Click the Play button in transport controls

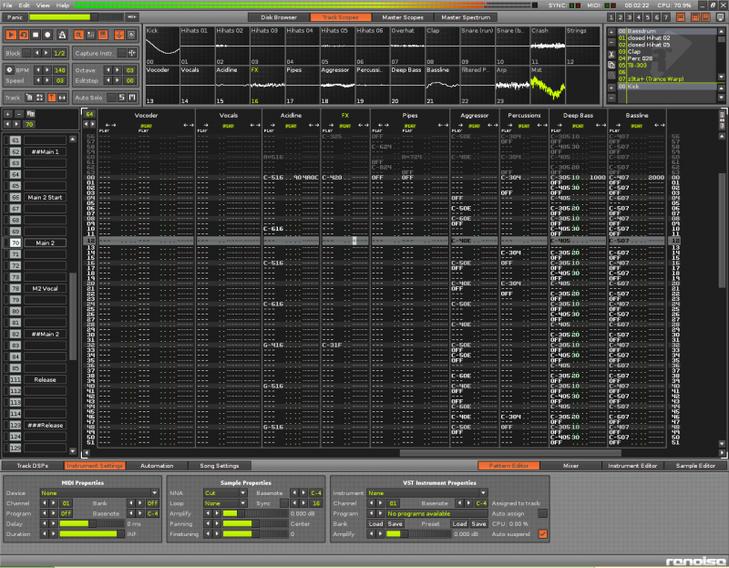tap(11, 33)
